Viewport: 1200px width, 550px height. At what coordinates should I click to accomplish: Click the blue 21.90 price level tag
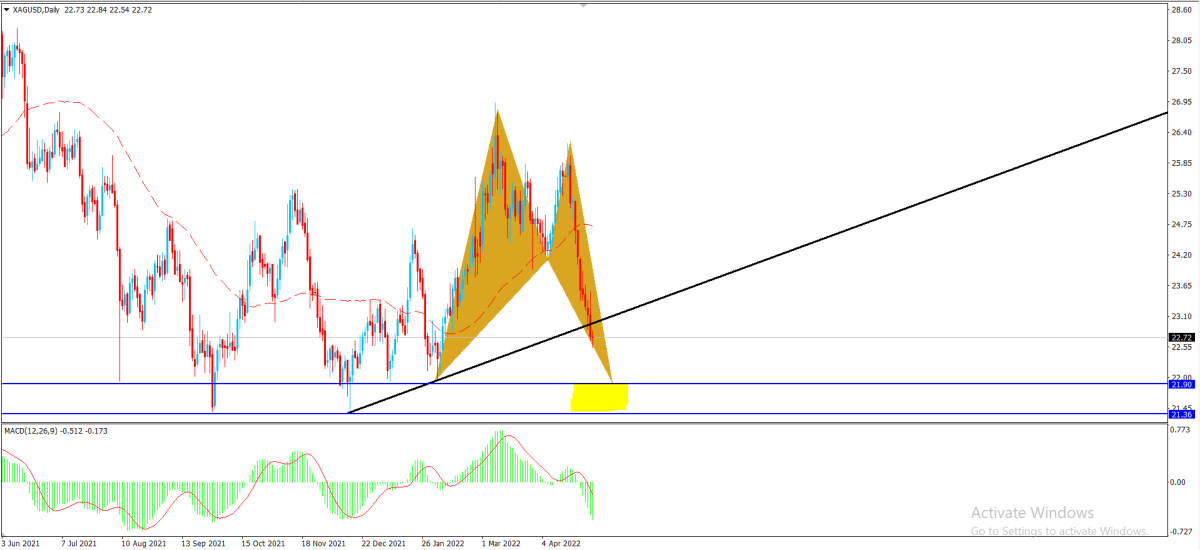tap(1181, 384)
